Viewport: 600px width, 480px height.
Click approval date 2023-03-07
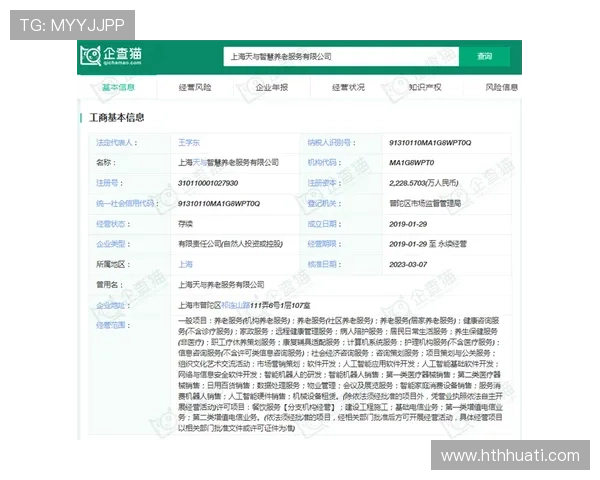click(x=408, y=264)
